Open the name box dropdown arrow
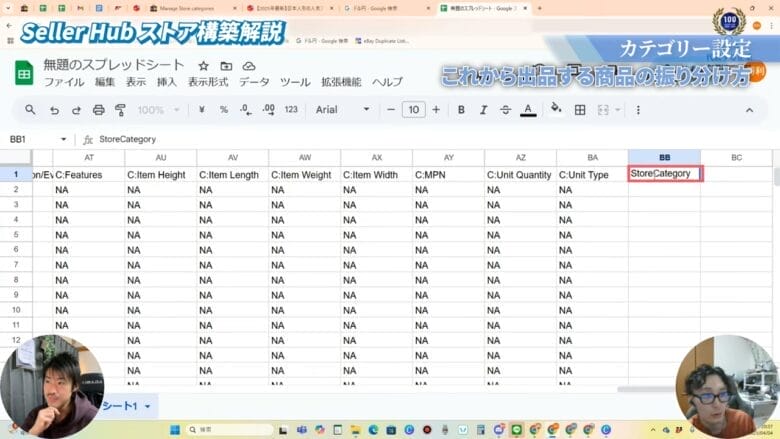 point(63,139)
